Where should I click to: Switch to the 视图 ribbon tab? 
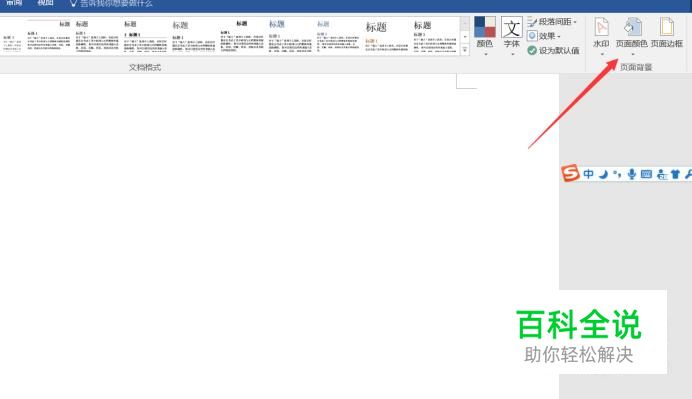click(x=45, y=3)
